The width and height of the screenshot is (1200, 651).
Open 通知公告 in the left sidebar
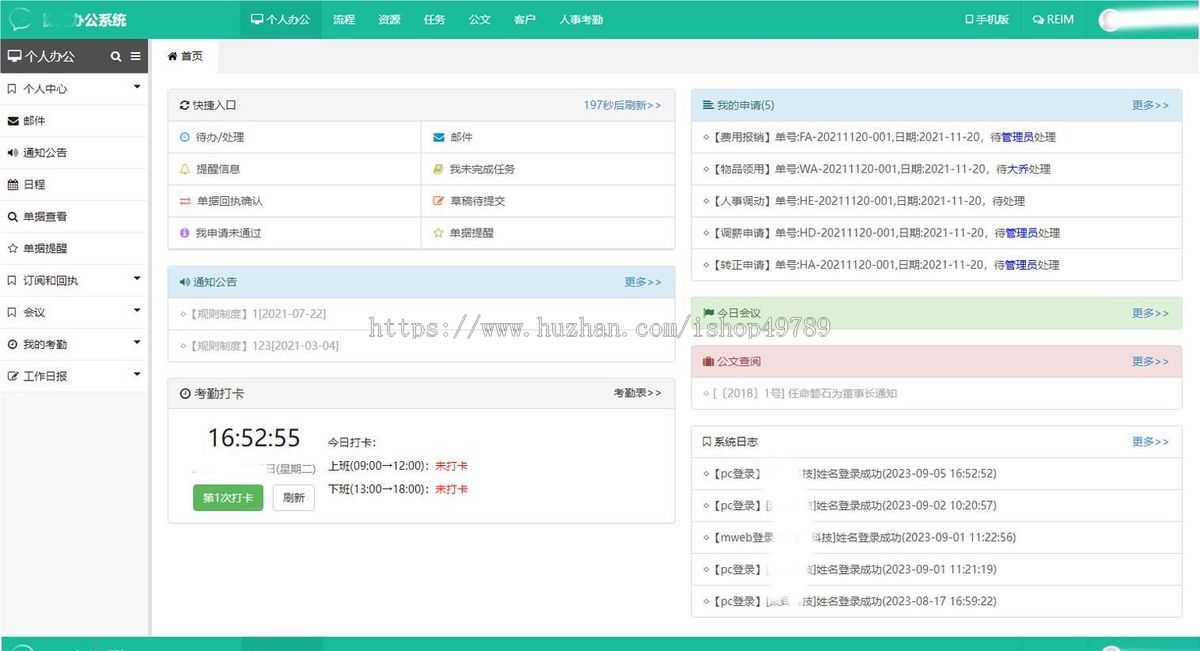click(75, 153)
